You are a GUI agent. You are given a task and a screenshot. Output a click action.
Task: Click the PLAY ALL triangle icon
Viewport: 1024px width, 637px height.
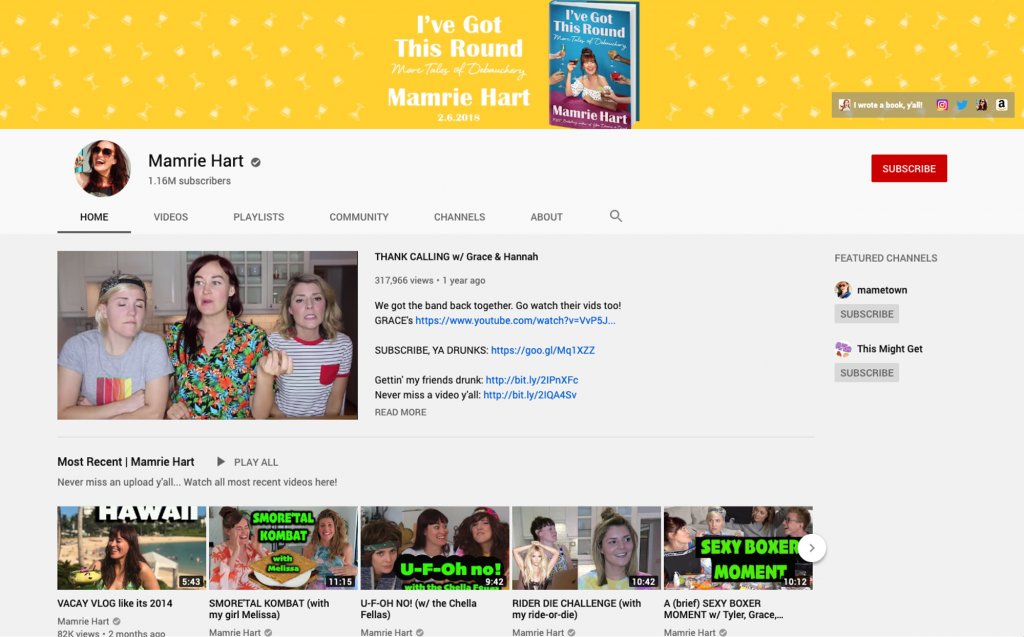(221, 462)
